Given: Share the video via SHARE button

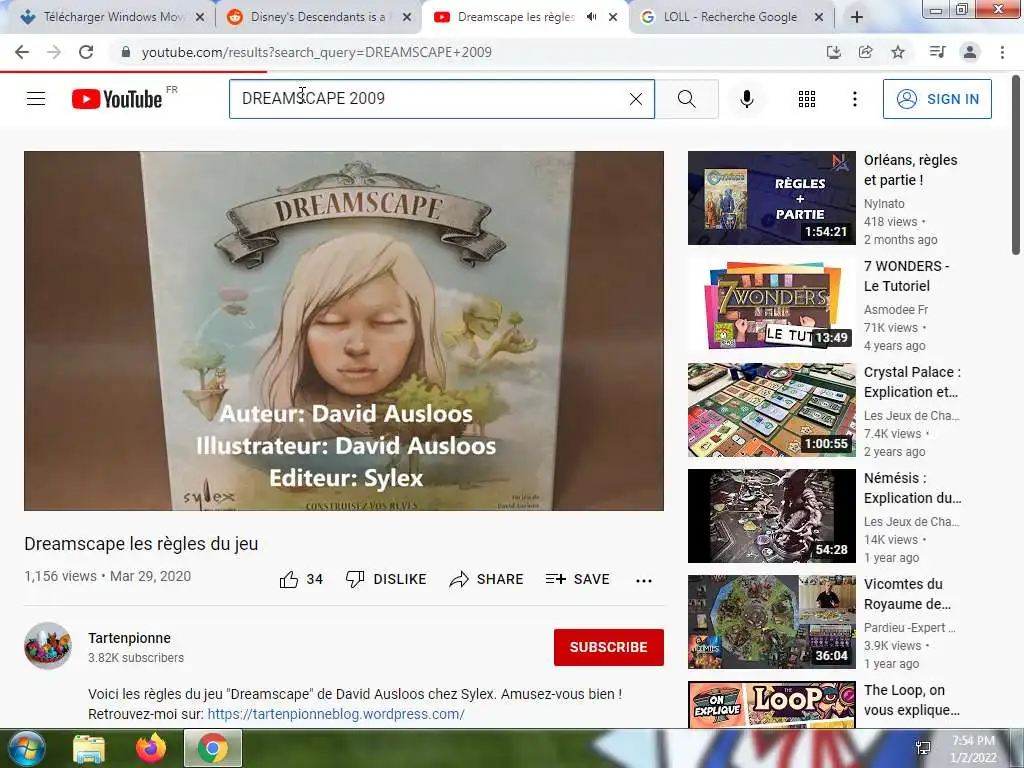Looking at the screenshot, I should 487,579.
